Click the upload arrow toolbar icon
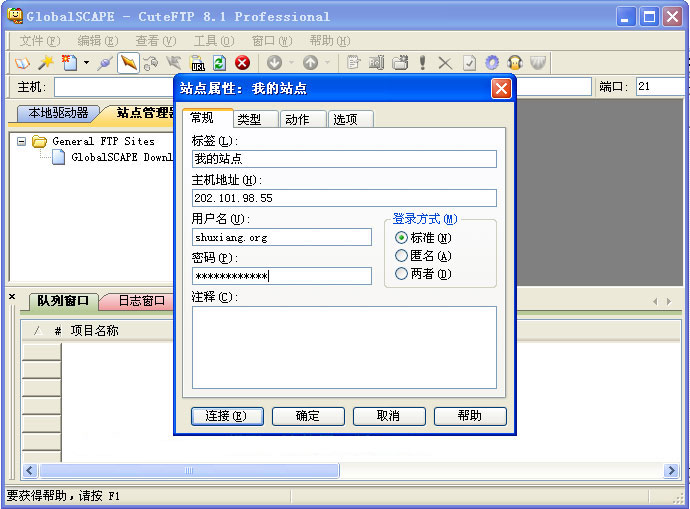Viewport: 690px width, 509px height. click(x=310, y=63)
